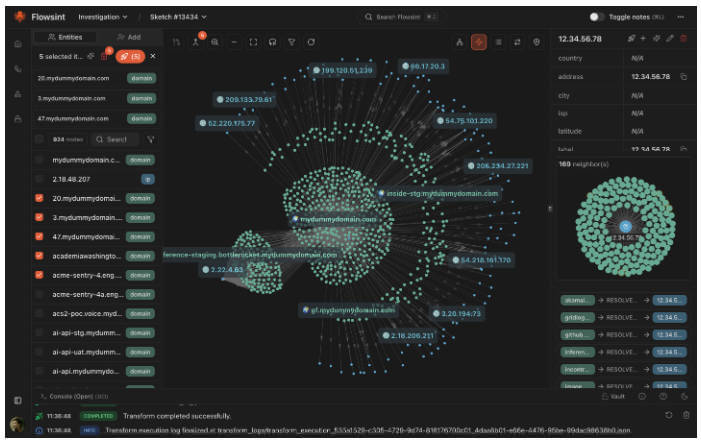Click the neighbors mini graph thumbnail
The image size is (701, 443).
tap(625, 226)
